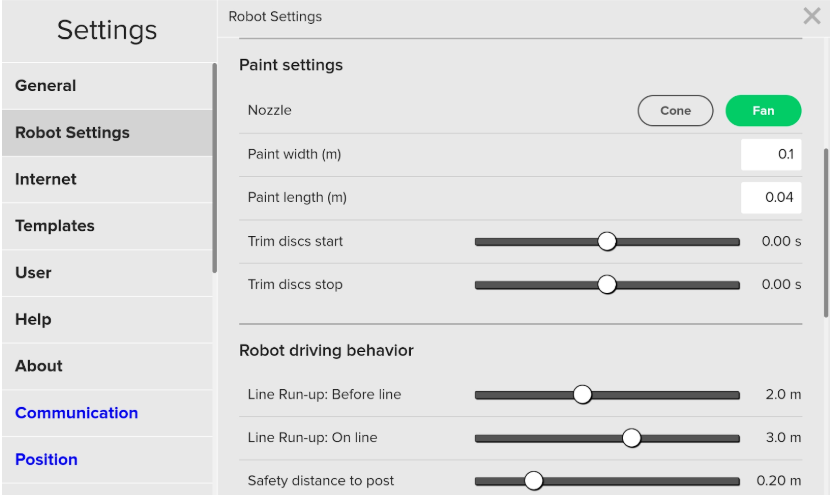The width and height of the screenshot is (832, 497).
Task: Click the Paint width input field
Action: coord(771,155)
